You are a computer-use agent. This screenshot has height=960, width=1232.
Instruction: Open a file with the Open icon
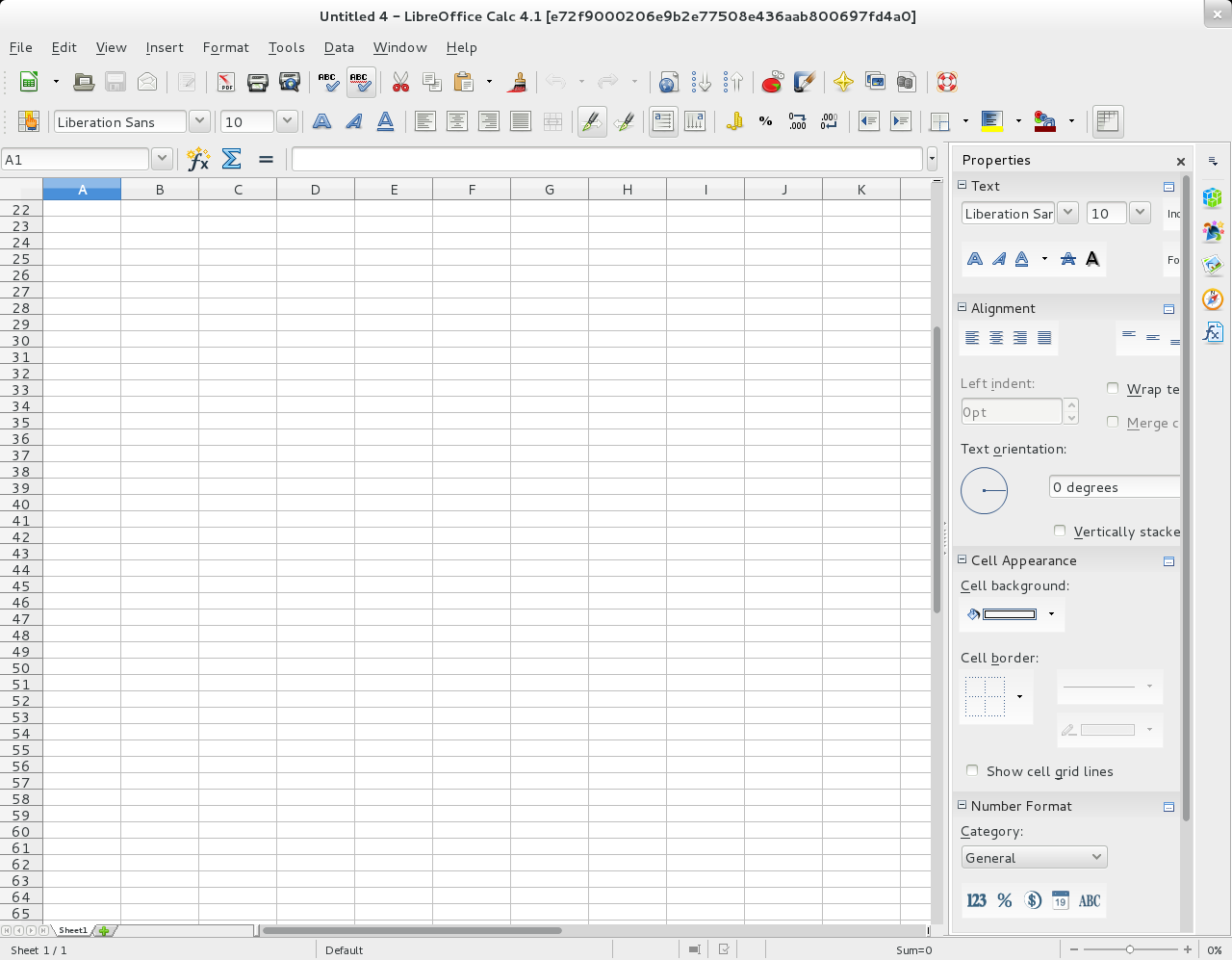click(84, 82)
